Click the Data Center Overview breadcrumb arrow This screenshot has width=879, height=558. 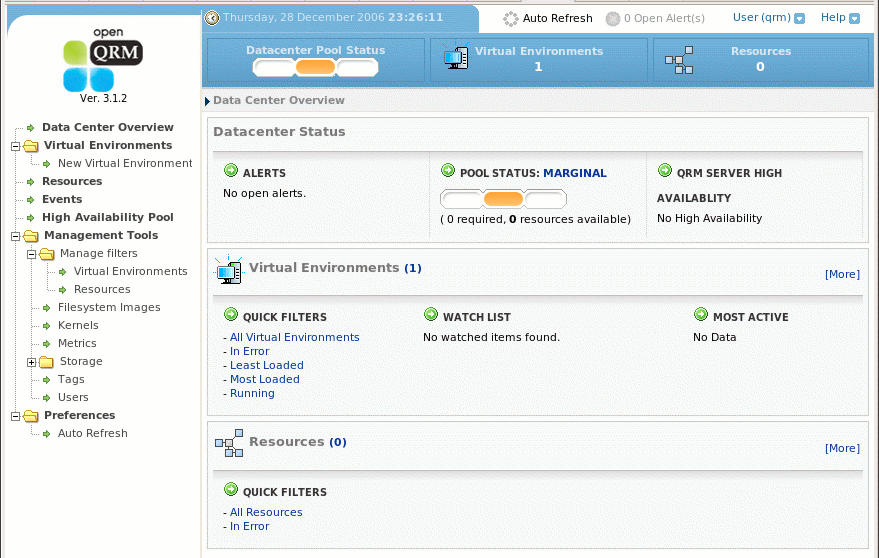coord(208,101)
